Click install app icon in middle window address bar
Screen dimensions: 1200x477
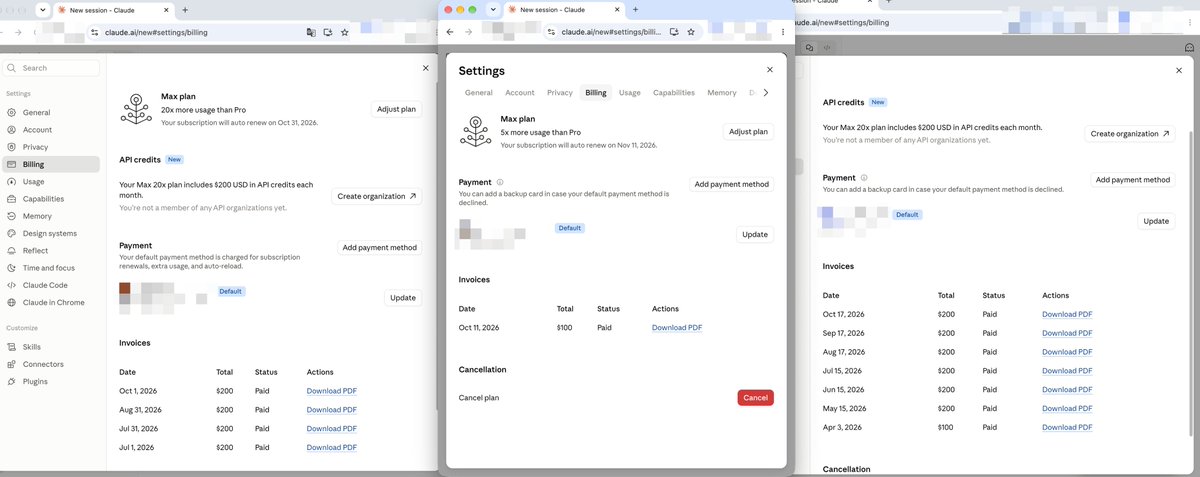(x=675, y=32)
